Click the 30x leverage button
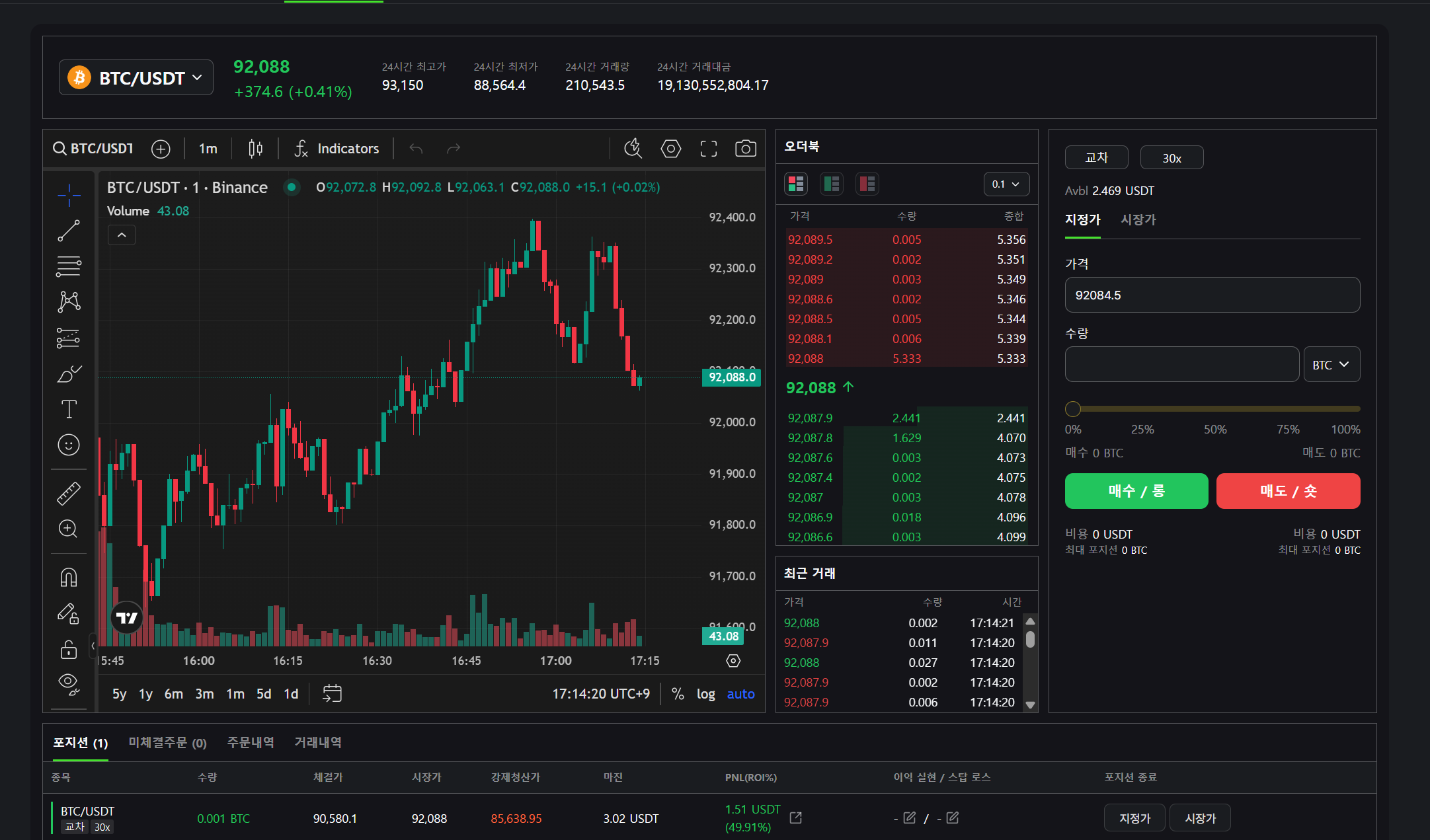 [x=1172, y=158]
